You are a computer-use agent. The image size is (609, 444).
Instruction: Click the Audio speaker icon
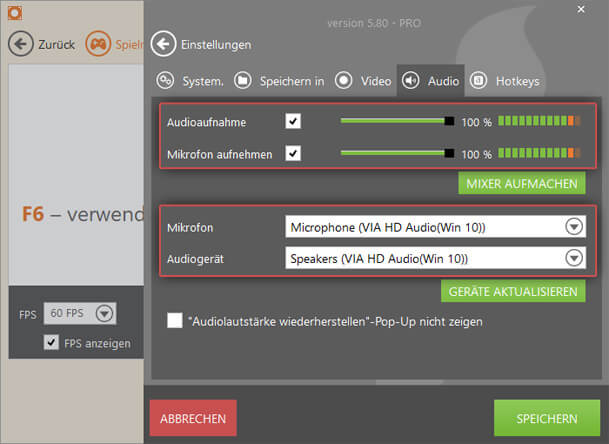point(410,80)
